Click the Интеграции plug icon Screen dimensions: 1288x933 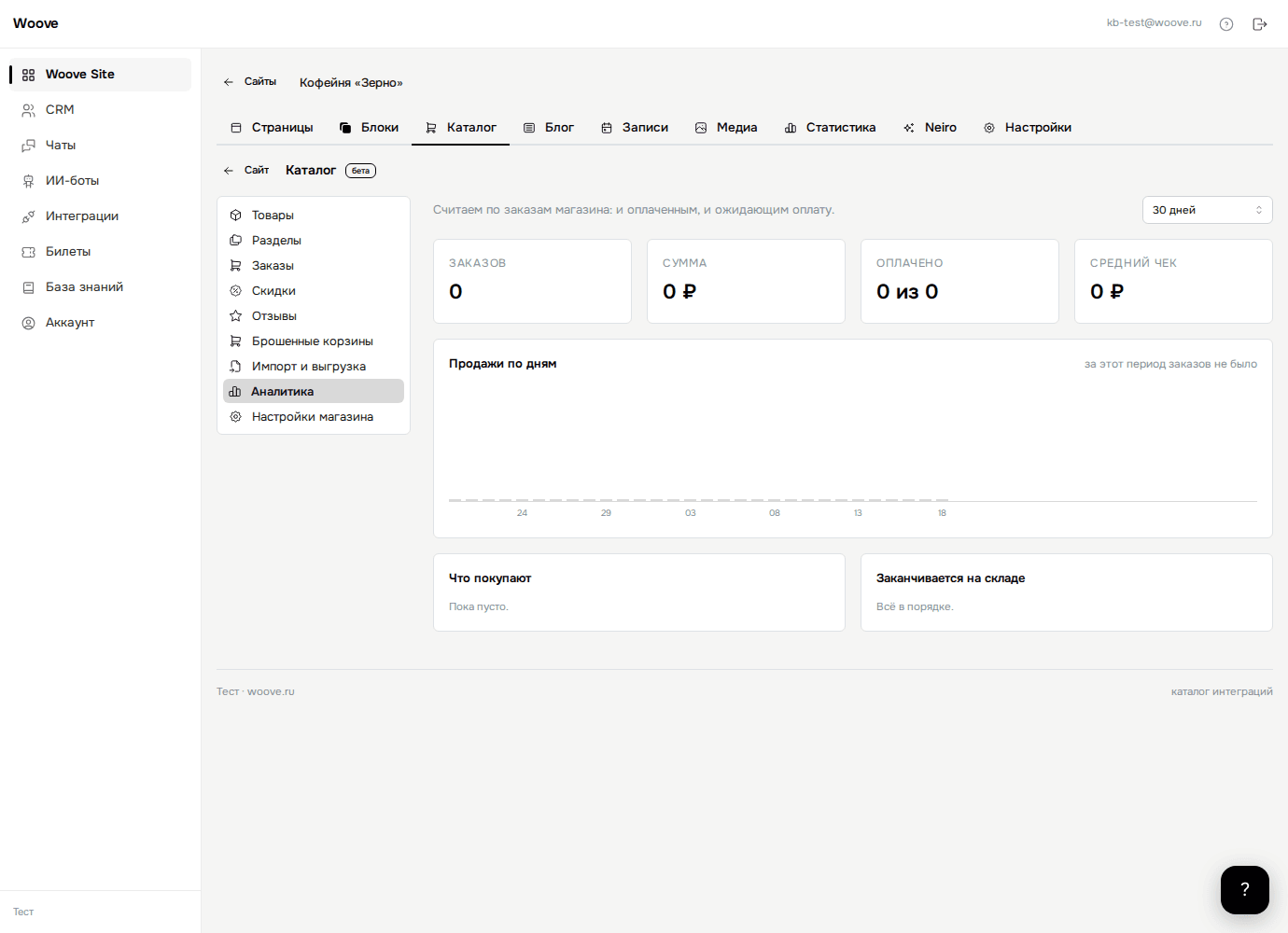[29, 216]
